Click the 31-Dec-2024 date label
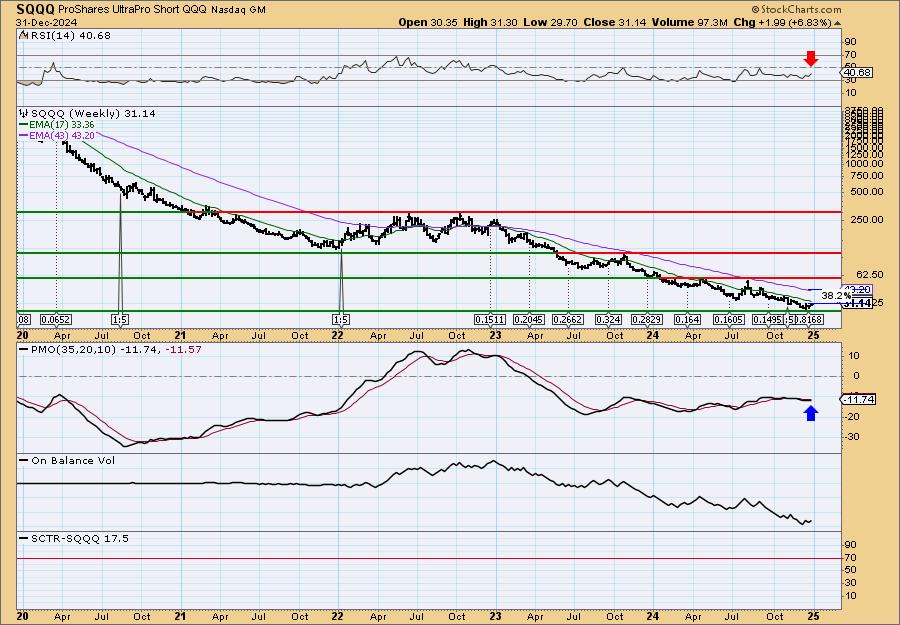The width and height of the screenshot is (900, 625). (x=45, y=23)
